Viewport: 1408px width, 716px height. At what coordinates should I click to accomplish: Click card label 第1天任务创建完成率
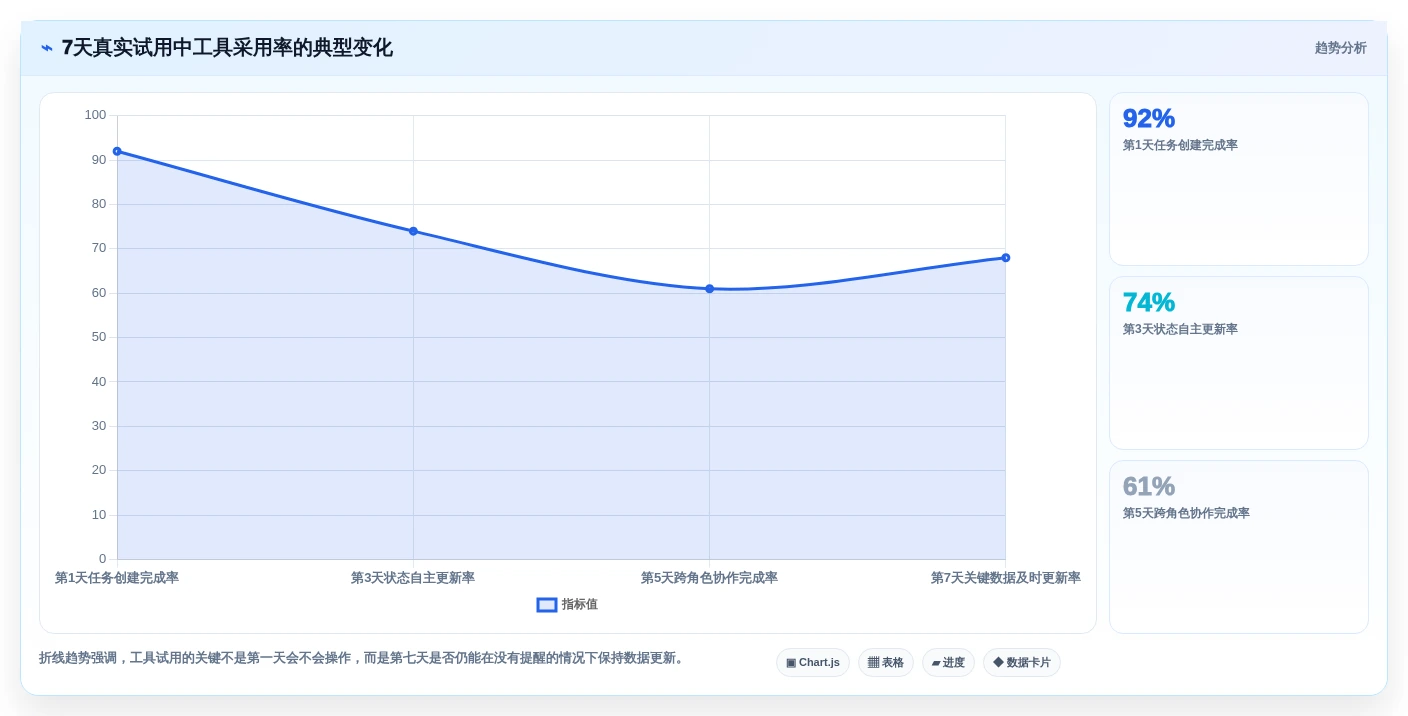[x=1180, y=145]
